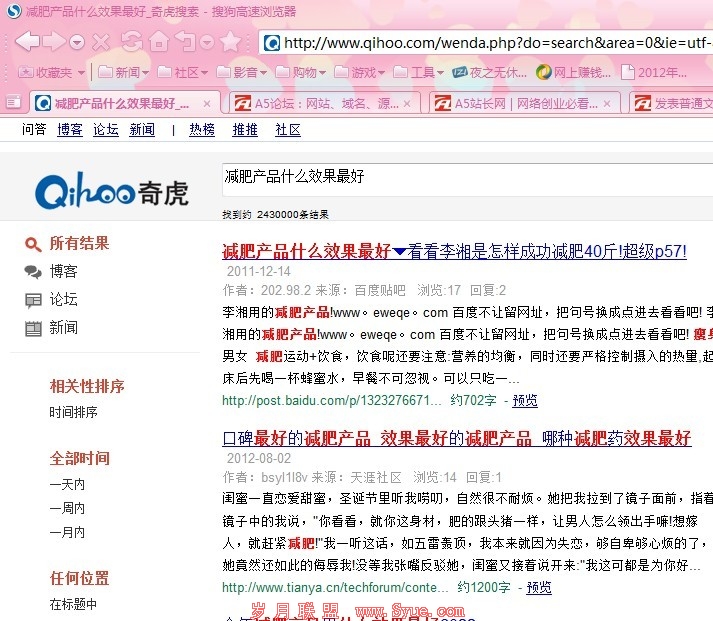
Task: Click the magnifier icon beside 所有结果
Action: 33,243
